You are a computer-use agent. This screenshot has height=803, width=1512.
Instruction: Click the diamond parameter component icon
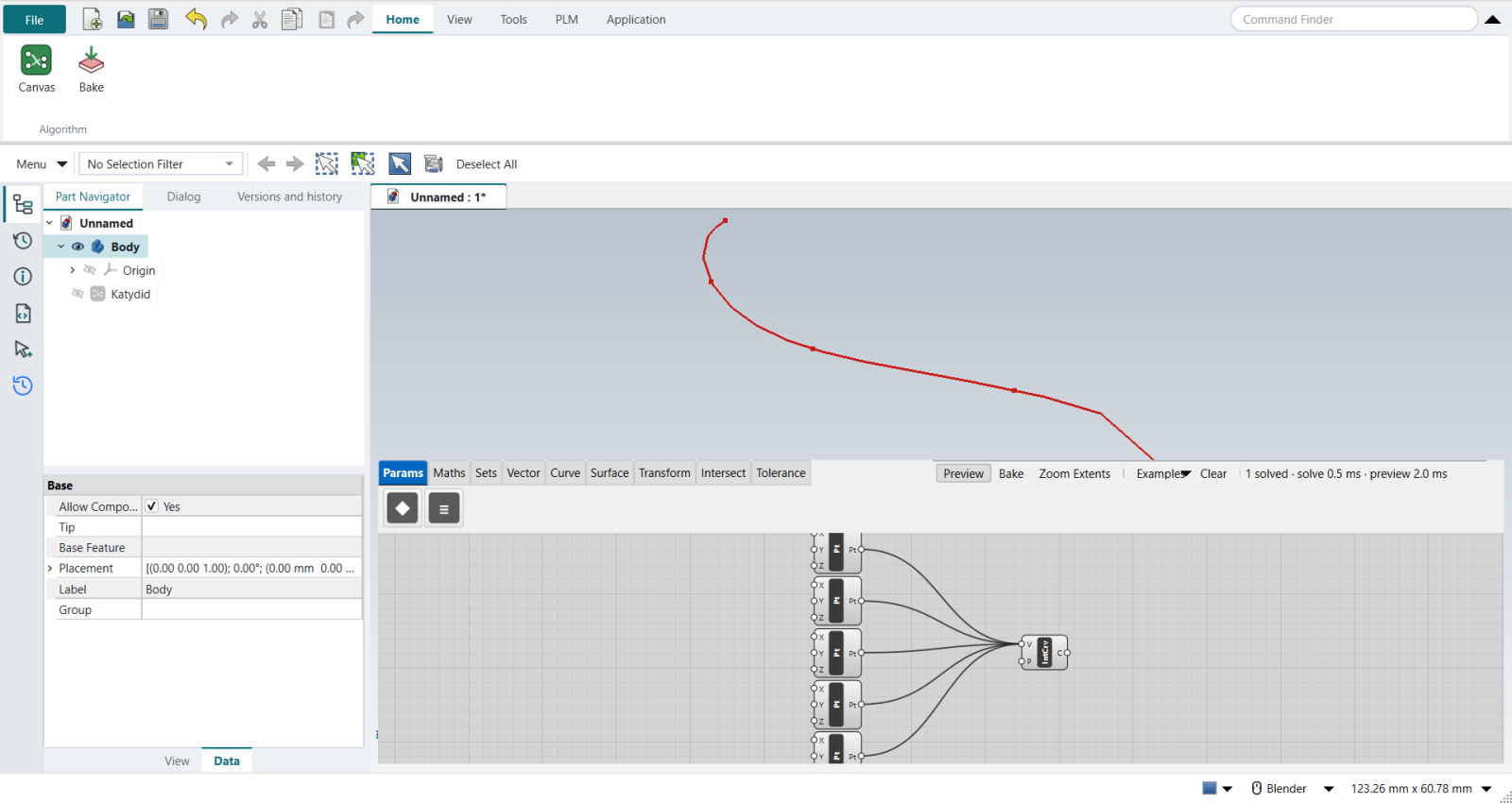(x=403, y=508)
